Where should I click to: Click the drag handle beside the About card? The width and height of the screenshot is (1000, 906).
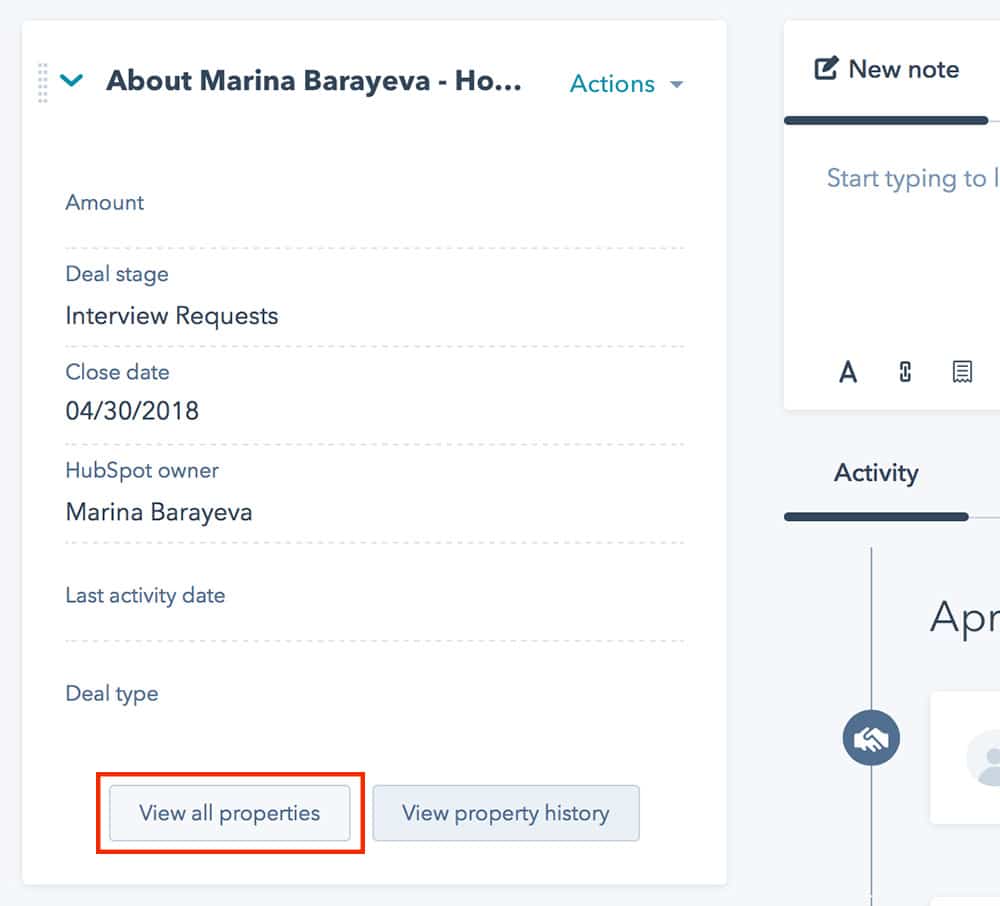[40, 83]
